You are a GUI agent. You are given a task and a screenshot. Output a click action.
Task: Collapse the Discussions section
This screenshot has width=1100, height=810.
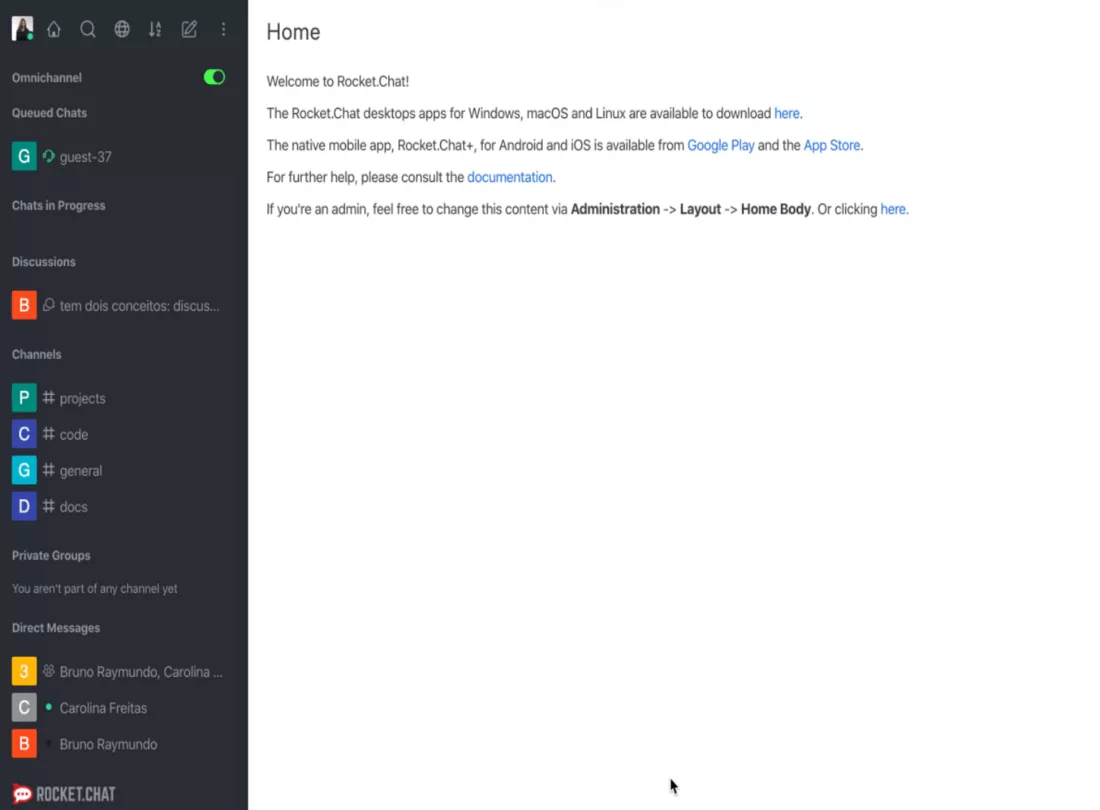(x=43, y=261)
